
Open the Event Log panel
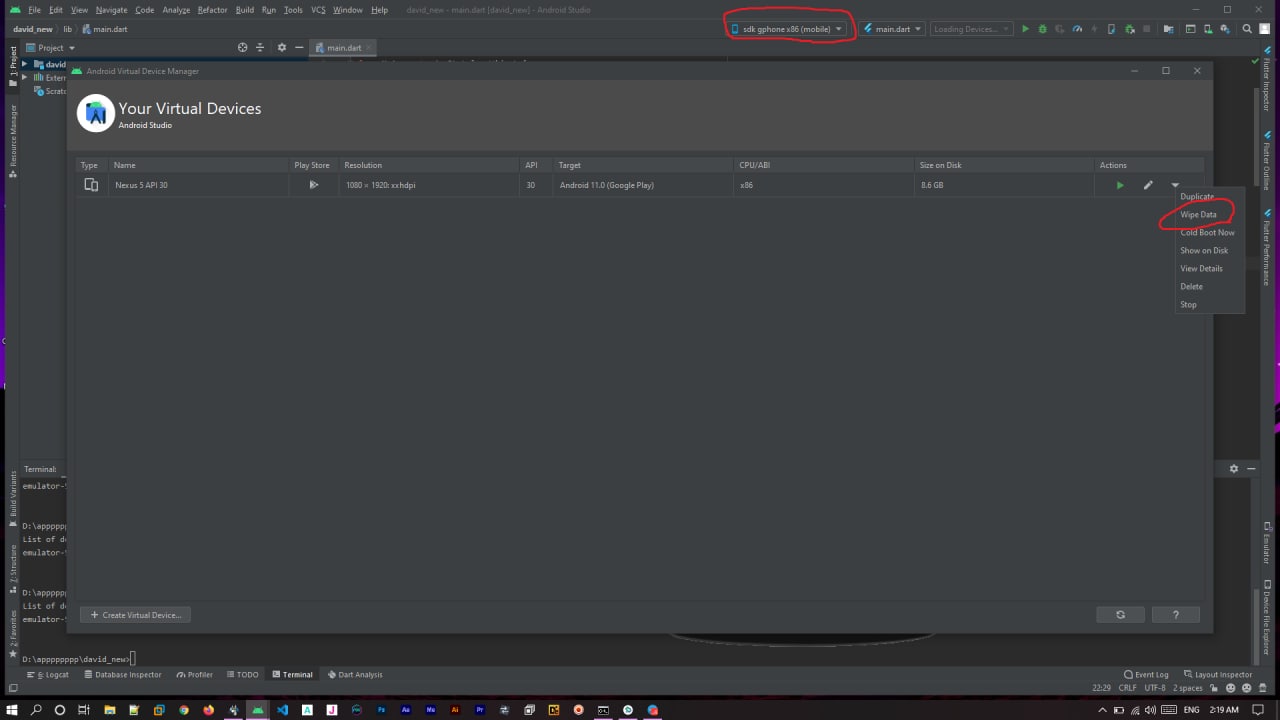pyautogui.click(x=1146, y=675)
